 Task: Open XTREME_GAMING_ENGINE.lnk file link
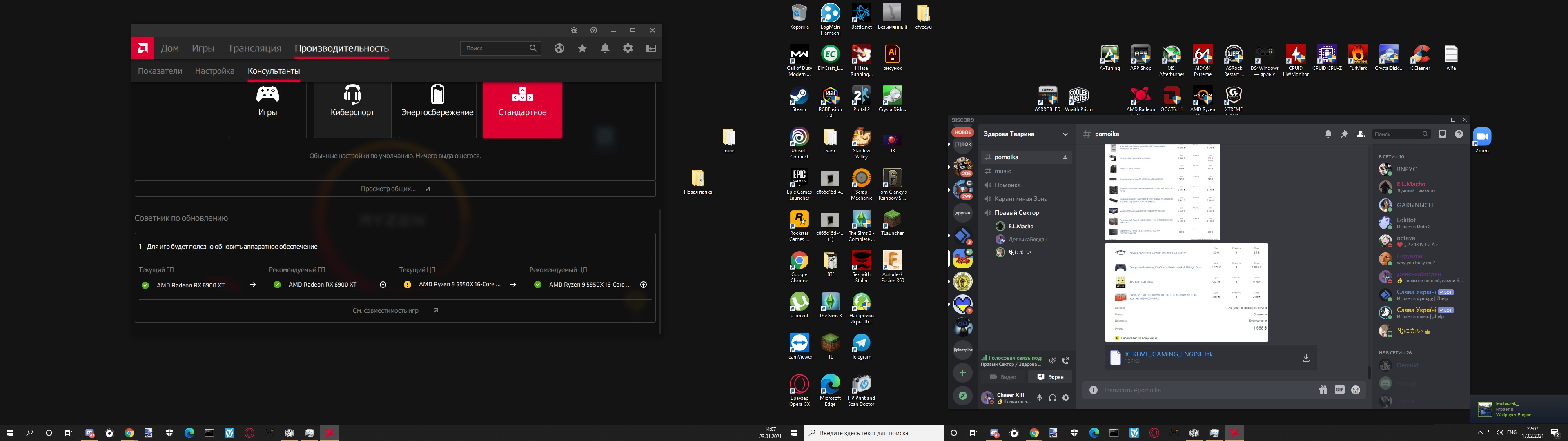pos(1169,354)
